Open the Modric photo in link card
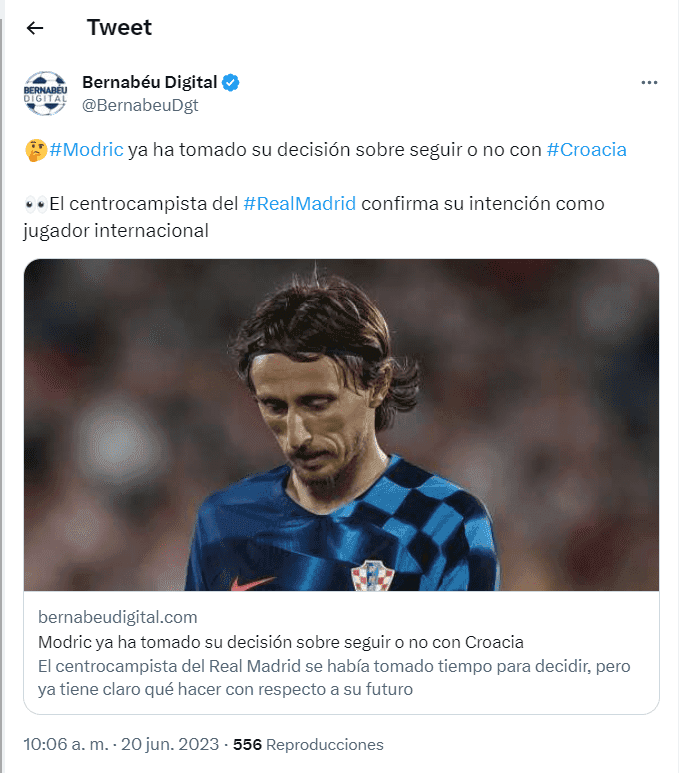Image resolution: width=686 pixels, height=773 pixels. coord(341,425)
